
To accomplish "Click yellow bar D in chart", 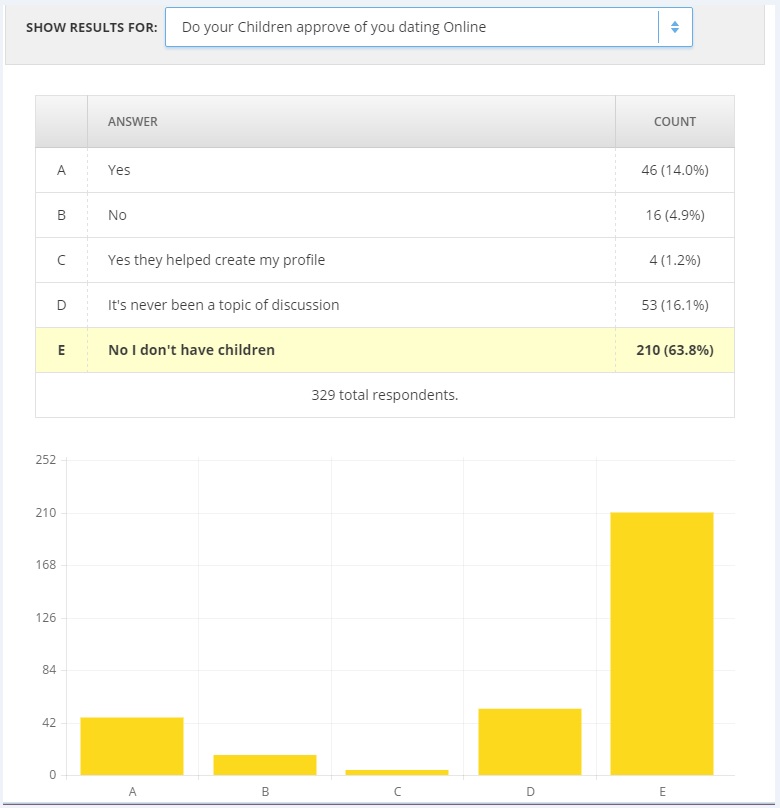I will pos(530,742).
